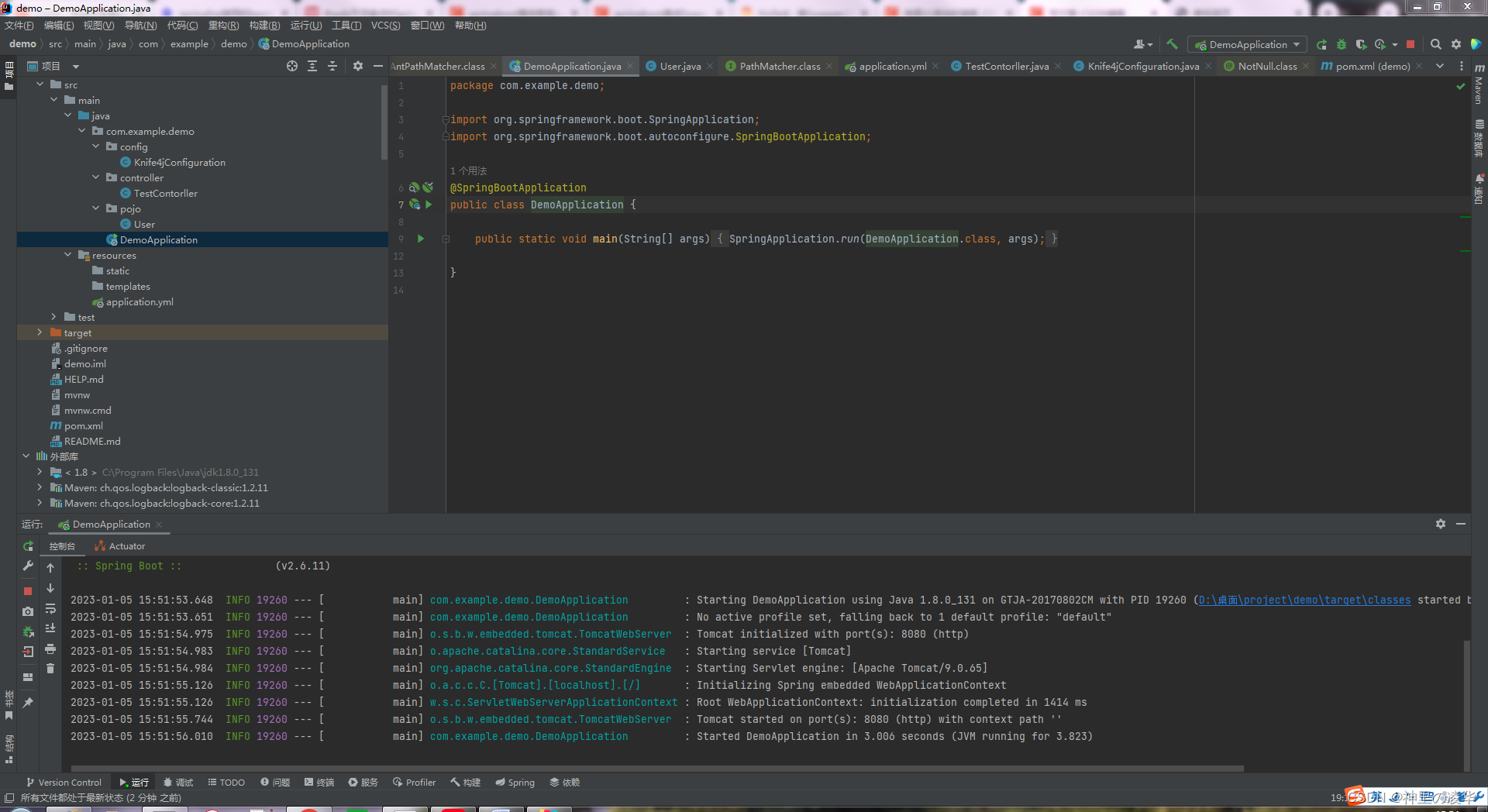Open IDE settings gear in top toolbar
This screenshot has width=1488, height=812.
click(x=1456, y=44)
